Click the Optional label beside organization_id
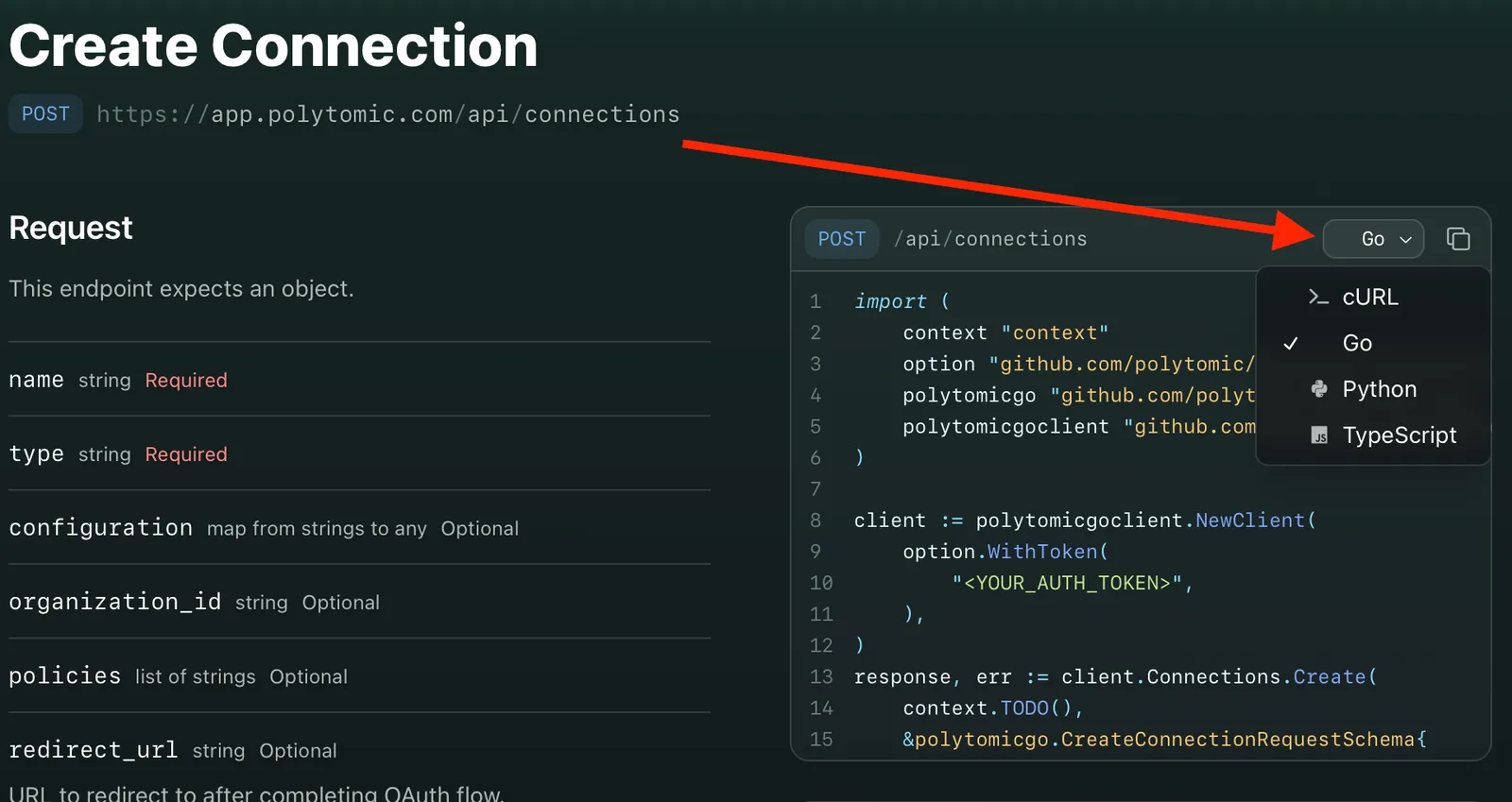Screen dimensions: 1512x802 341,603
